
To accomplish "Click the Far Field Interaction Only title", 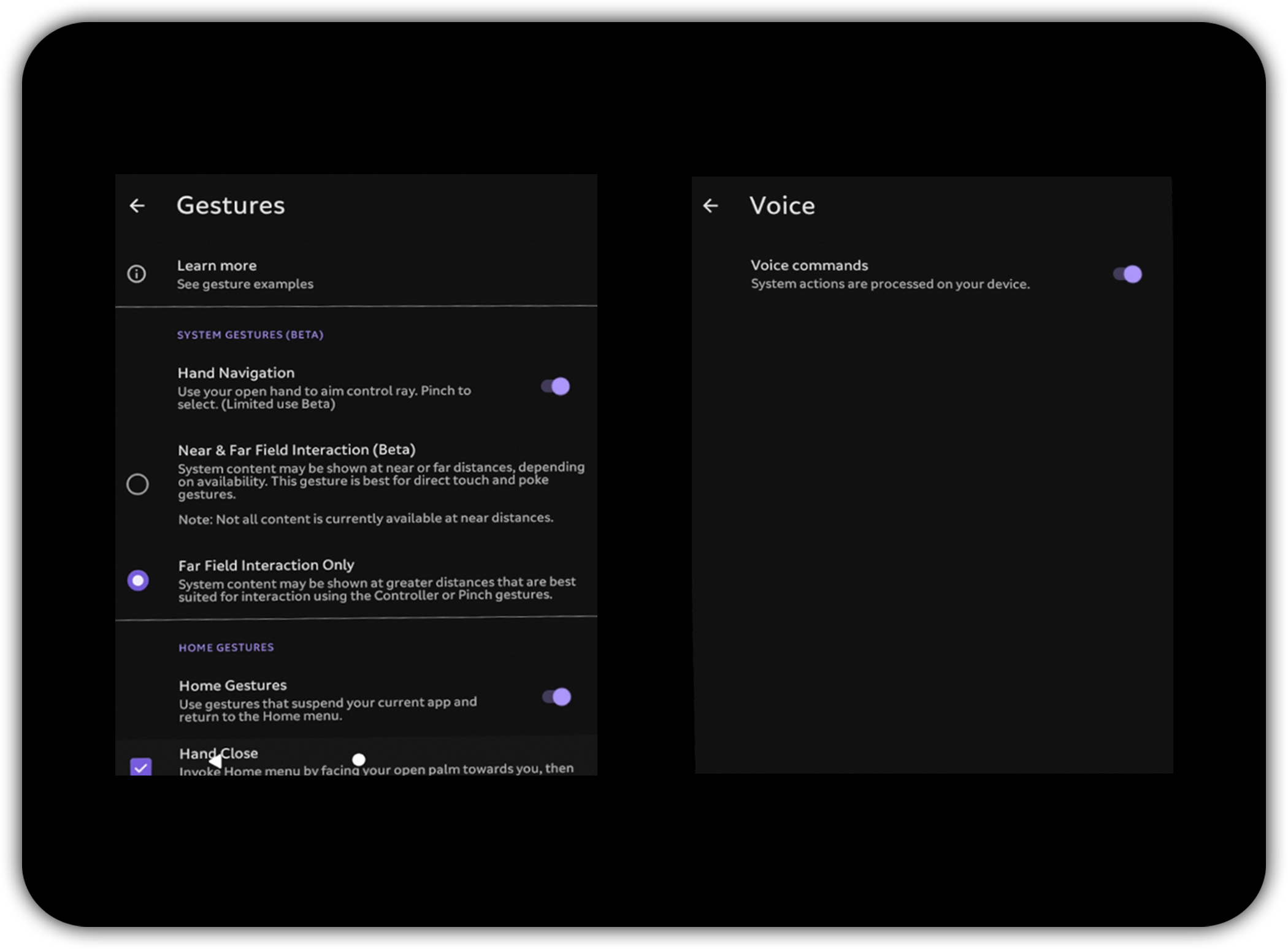I will point(266,565).
